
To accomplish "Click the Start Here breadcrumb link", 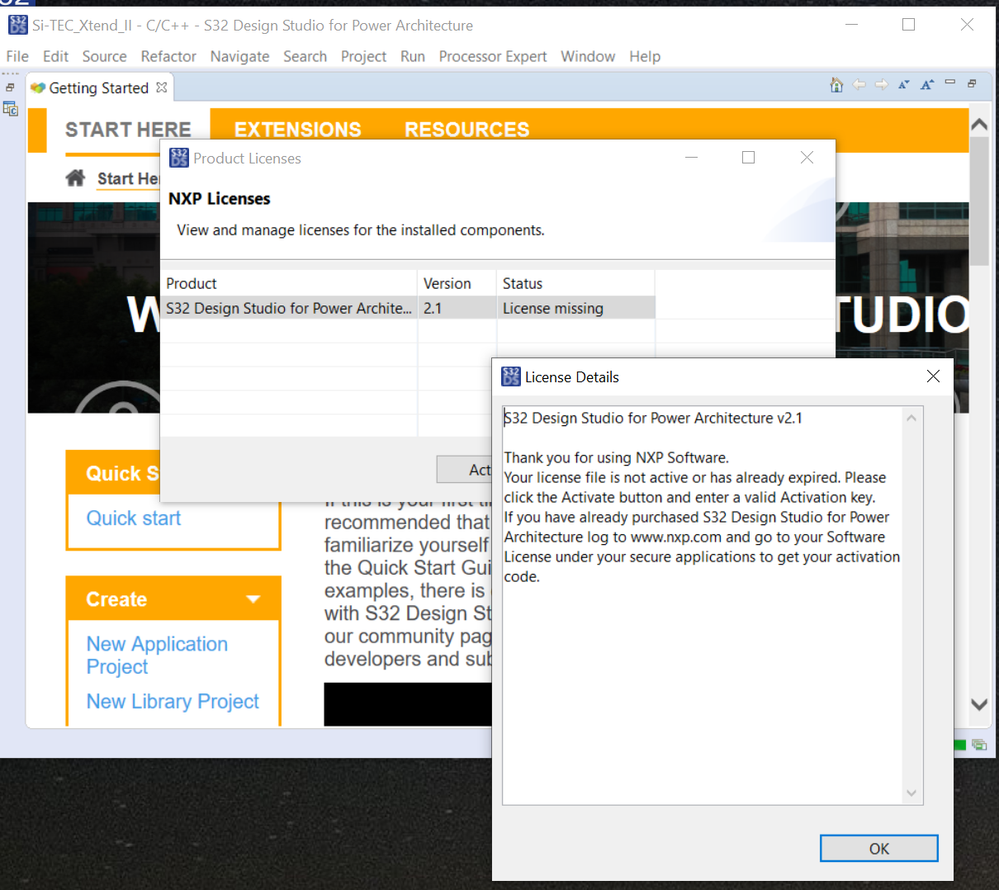I will click(x=128, y=178).
